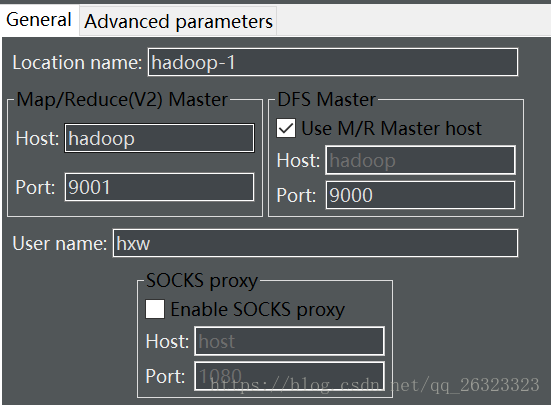Focus the Map/Reduce Master Host field
The image size is (551, 405).
pos(159,138)
